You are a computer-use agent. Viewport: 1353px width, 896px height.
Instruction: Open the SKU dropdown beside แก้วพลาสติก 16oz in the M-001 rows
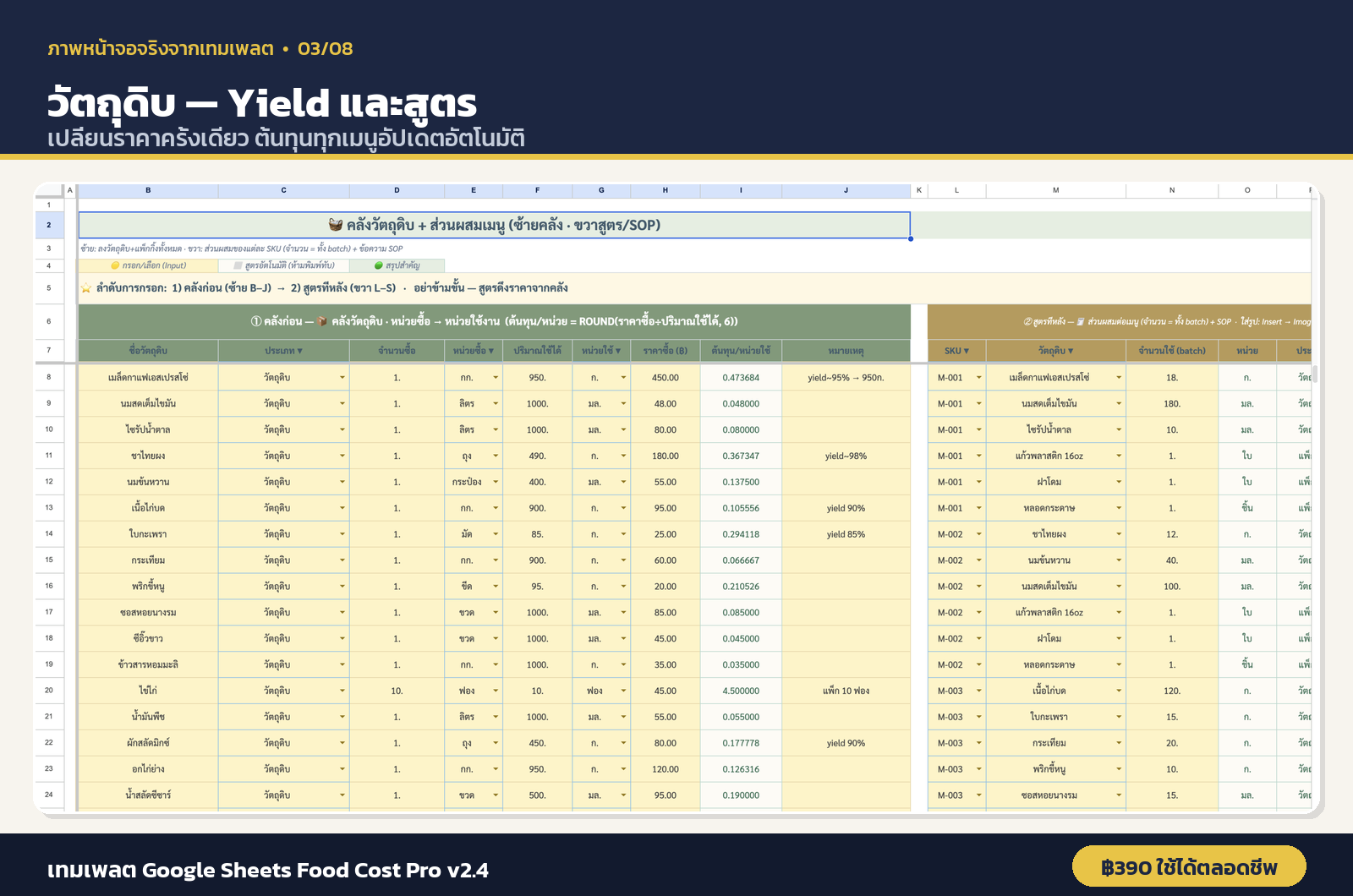(979, 456)
